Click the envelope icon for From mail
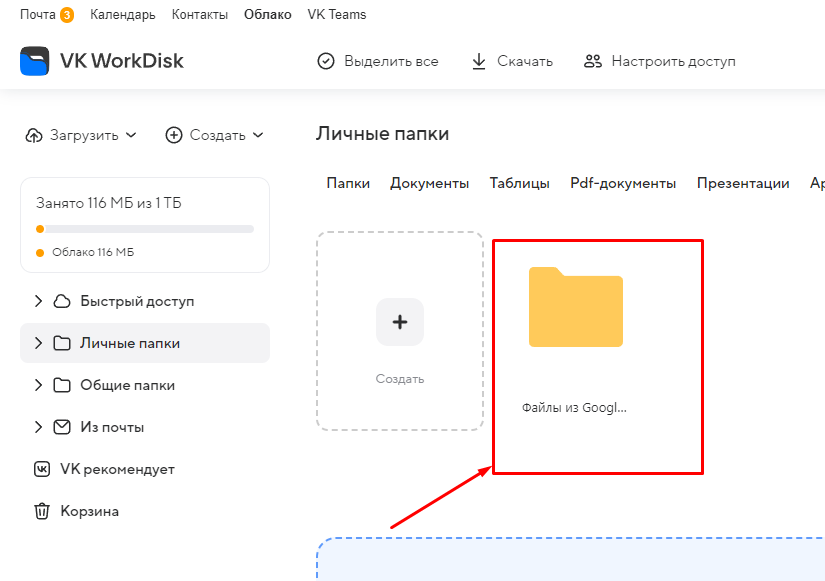Image resolution: width=825 pixels, height=581 pixels. (x=62, y=427)
